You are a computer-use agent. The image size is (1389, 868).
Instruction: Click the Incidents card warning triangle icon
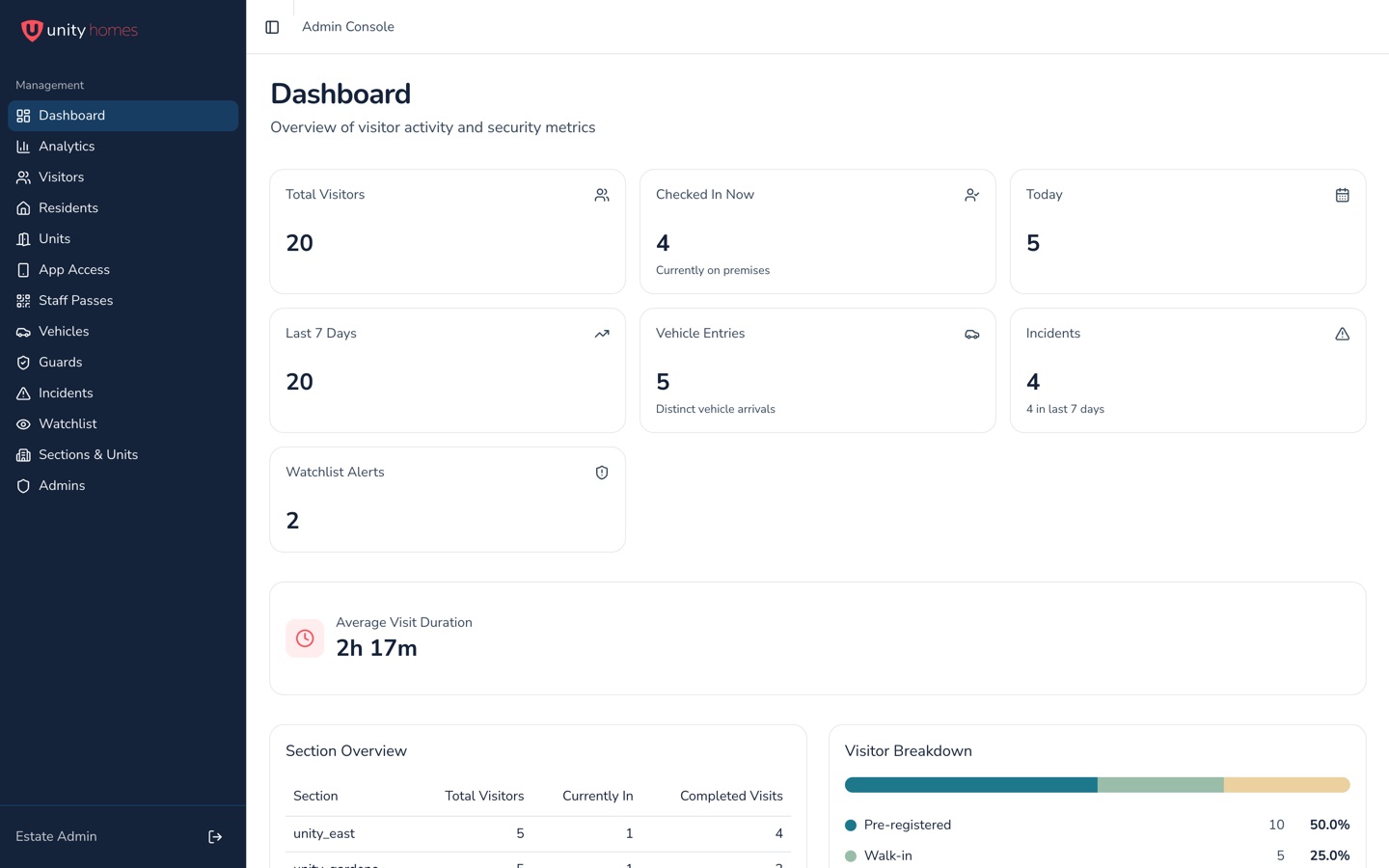coord(1343,334)
